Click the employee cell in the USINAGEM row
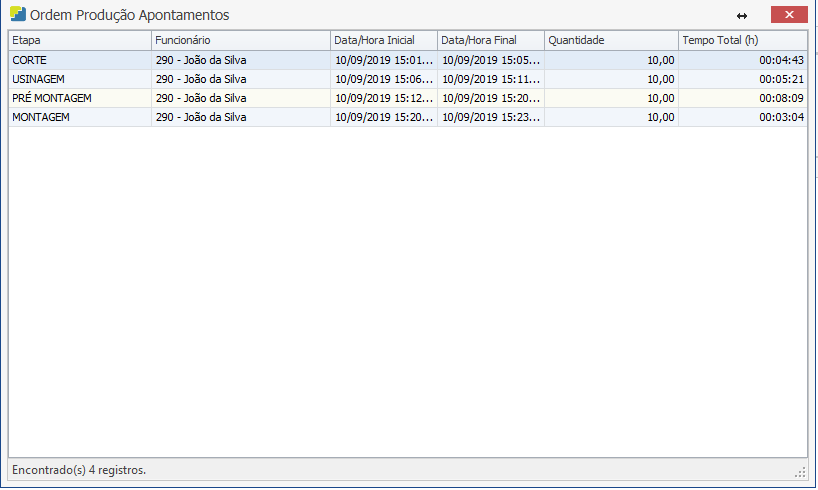Image resolution: width=818 pixels, height=490 pixels. click(x=240, y=79)
